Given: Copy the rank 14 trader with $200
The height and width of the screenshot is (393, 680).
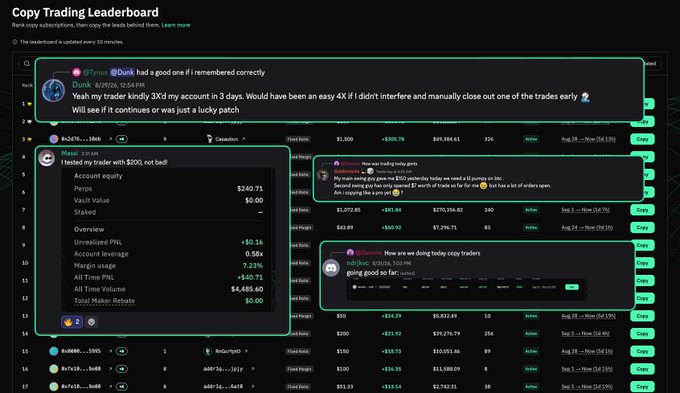Looking at the screenshot, I should tap(642, 334).
